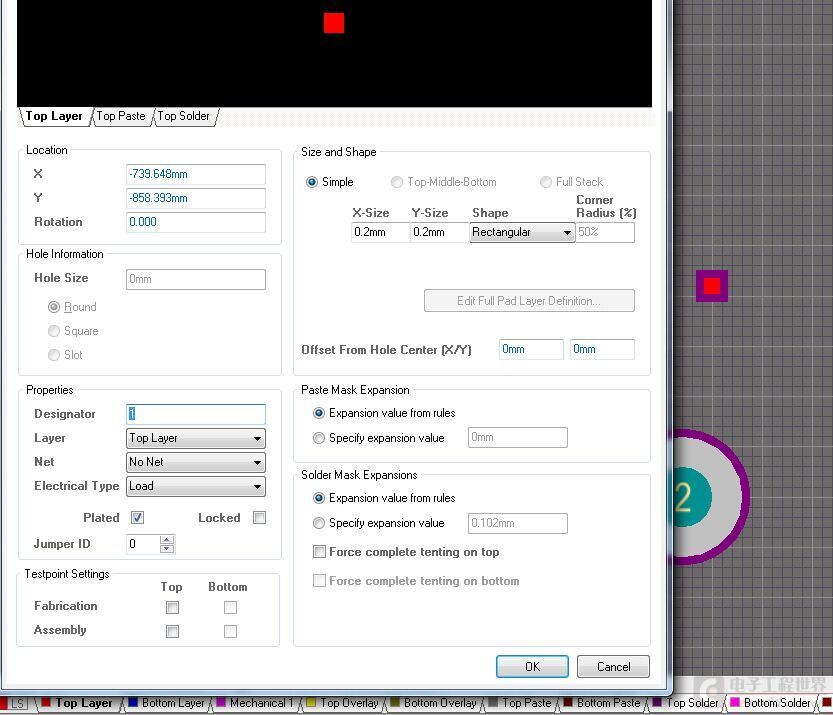Click the Rotation input field
This screenshot has width=833, height=715.
click(196, 222)
